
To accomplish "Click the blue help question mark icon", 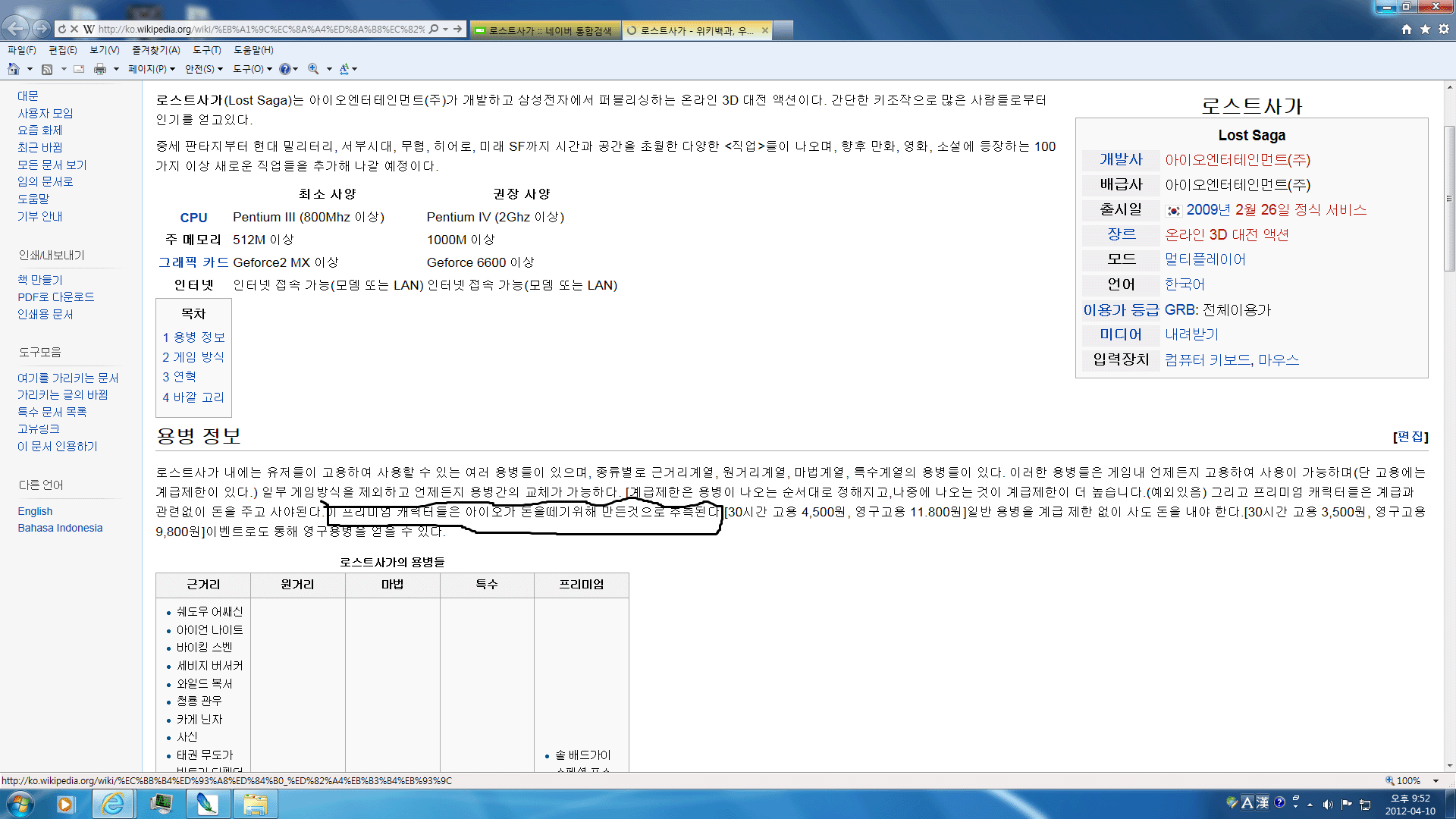I will pyautogui.click(x=284, y=69).
